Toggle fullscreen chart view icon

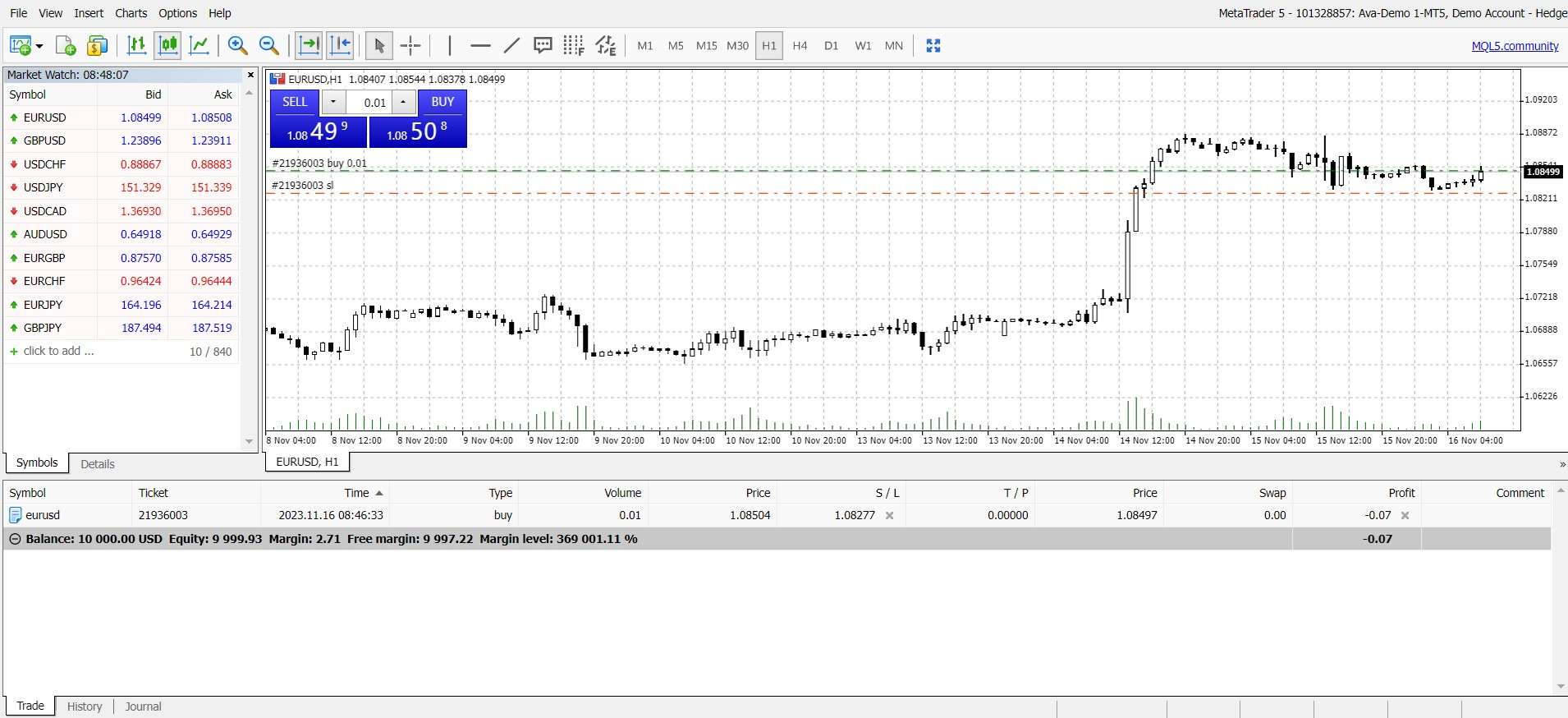click(933, 46)
